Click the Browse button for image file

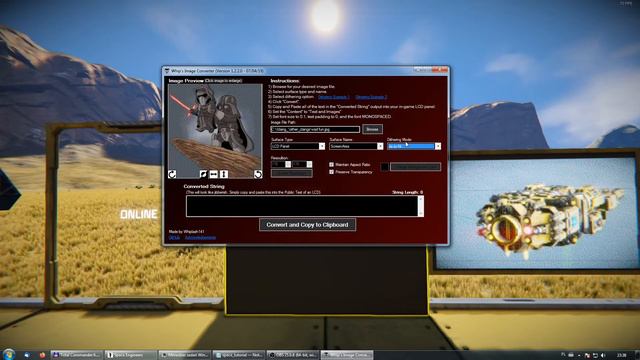[372, 129]
